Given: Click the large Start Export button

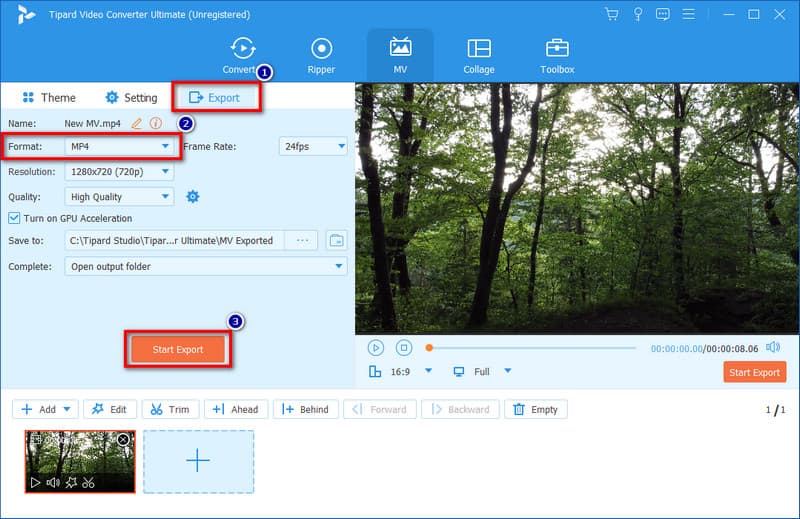Looking at the screenshot, I should coord(178,350).
